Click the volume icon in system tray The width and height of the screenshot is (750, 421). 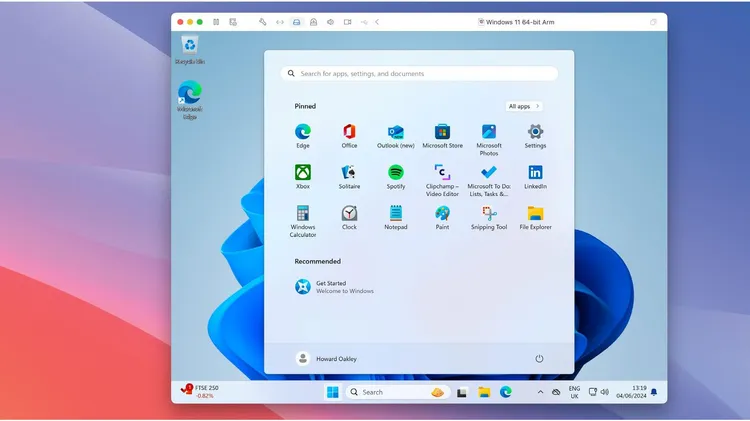(605, 392)
